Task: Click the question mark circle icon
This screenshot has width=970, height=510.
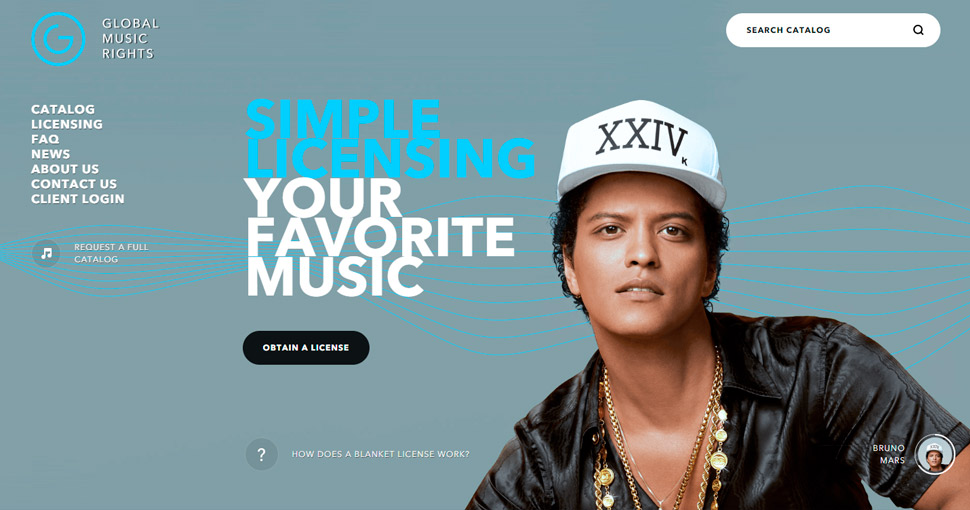Action: (x=261, y=454)
